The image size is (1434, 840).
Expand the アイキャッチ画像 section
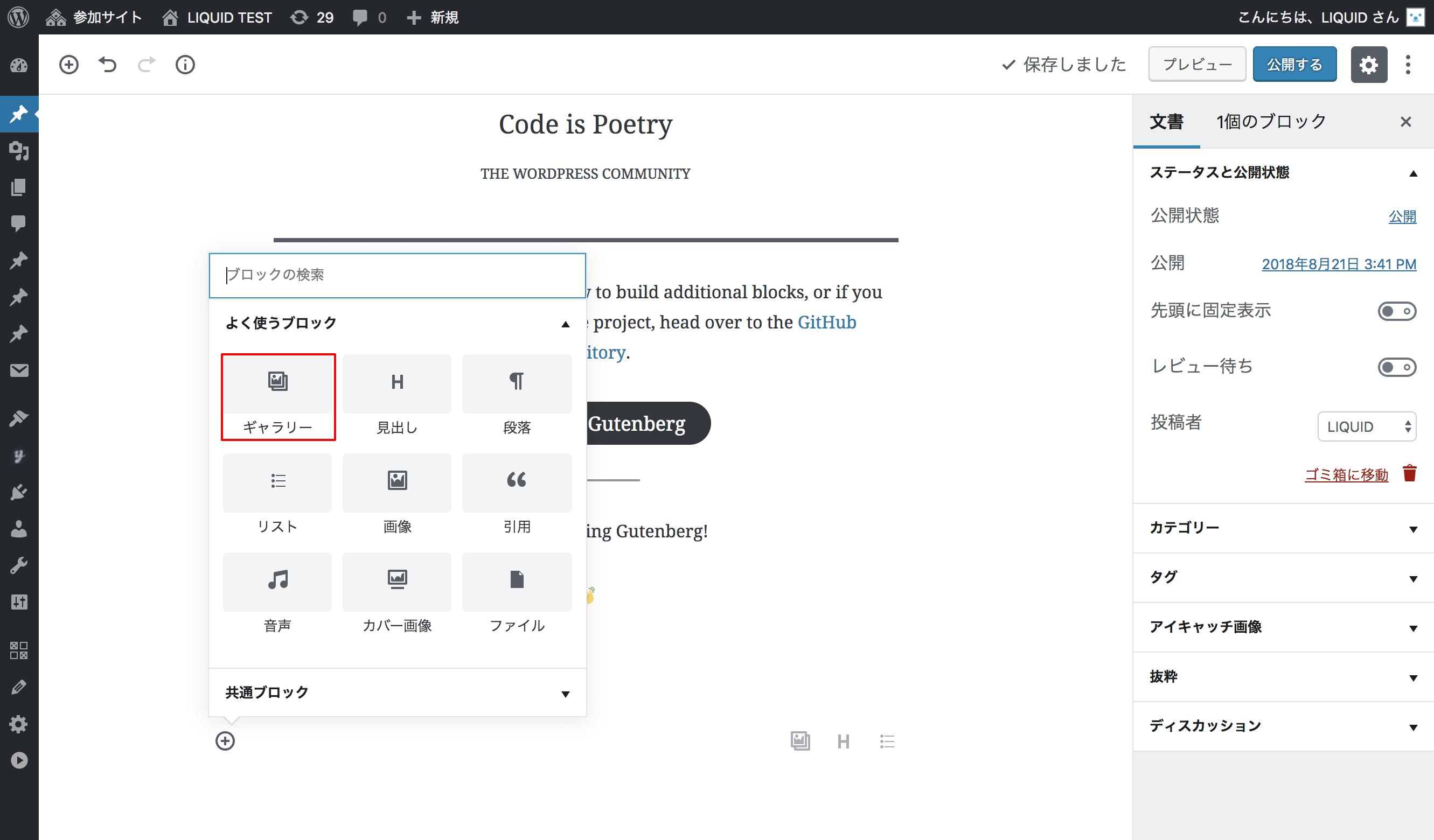[1283, 627]
